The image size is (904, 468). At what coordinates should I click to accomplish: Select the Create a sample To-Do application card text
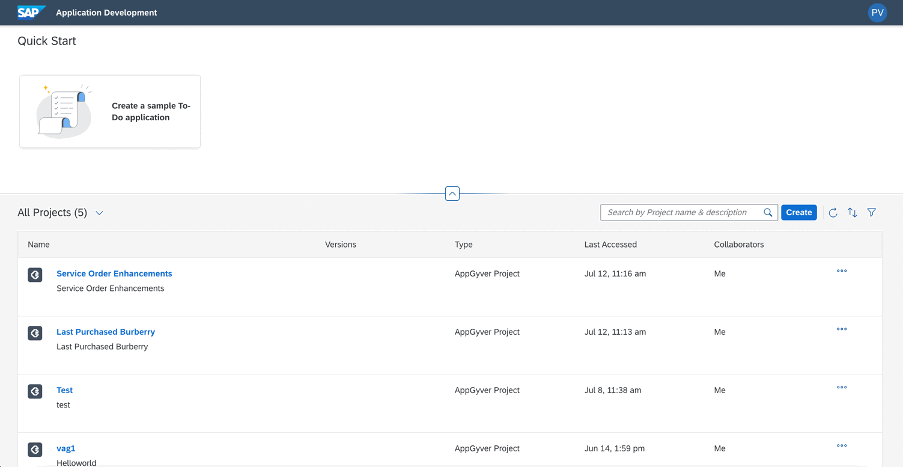[x=151, y=112]
